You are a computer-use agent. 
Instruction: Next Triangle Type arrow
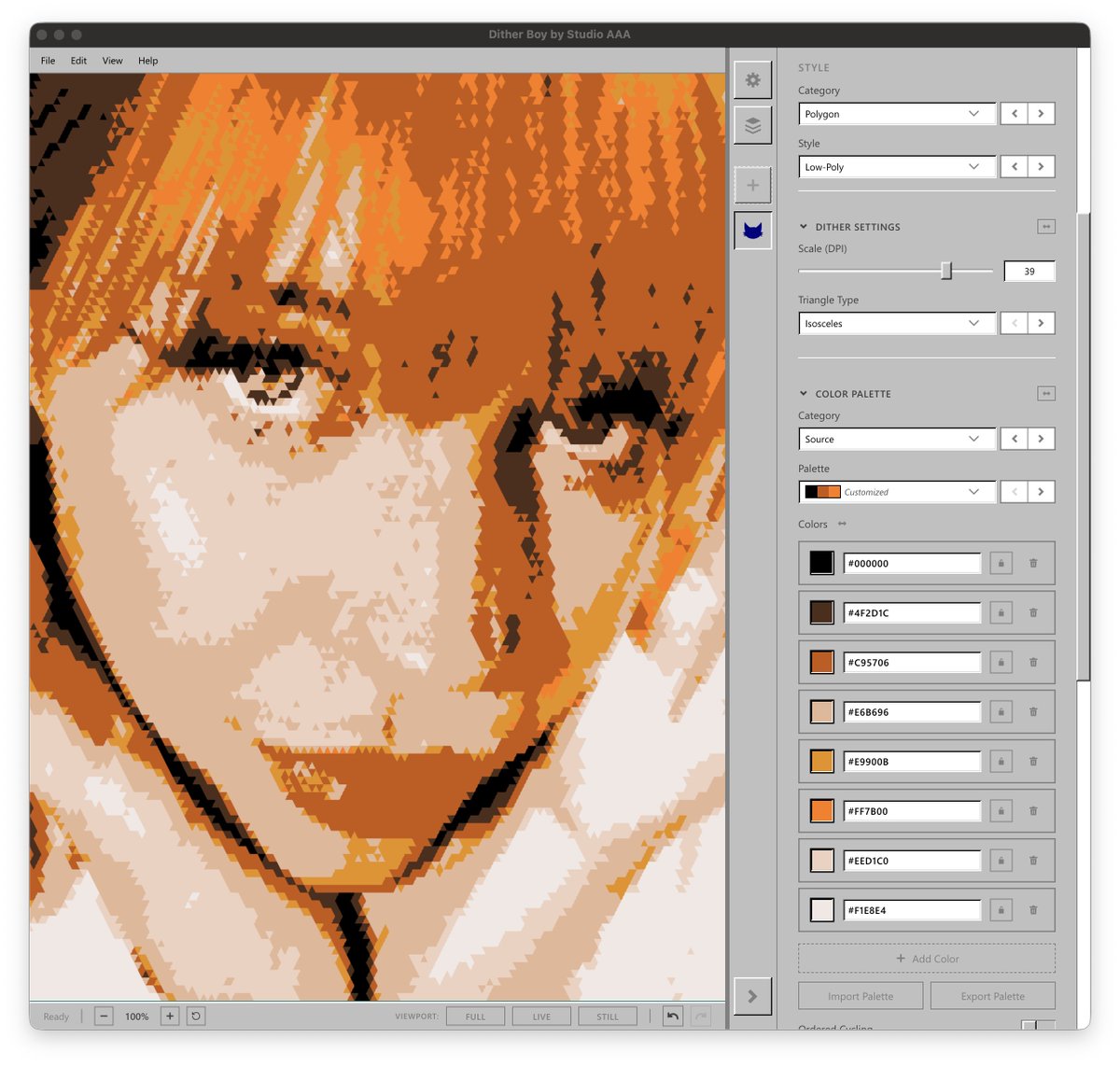(1042, 323)
